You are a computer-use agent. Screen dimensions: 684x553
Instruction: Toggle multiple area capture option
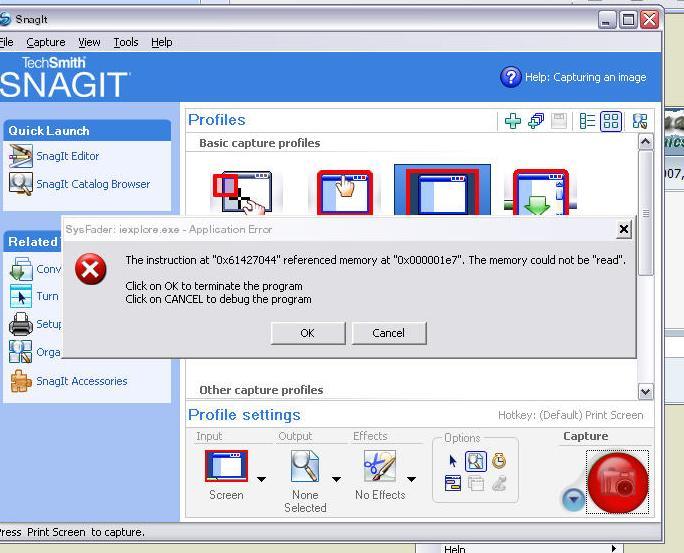(476, 484)
